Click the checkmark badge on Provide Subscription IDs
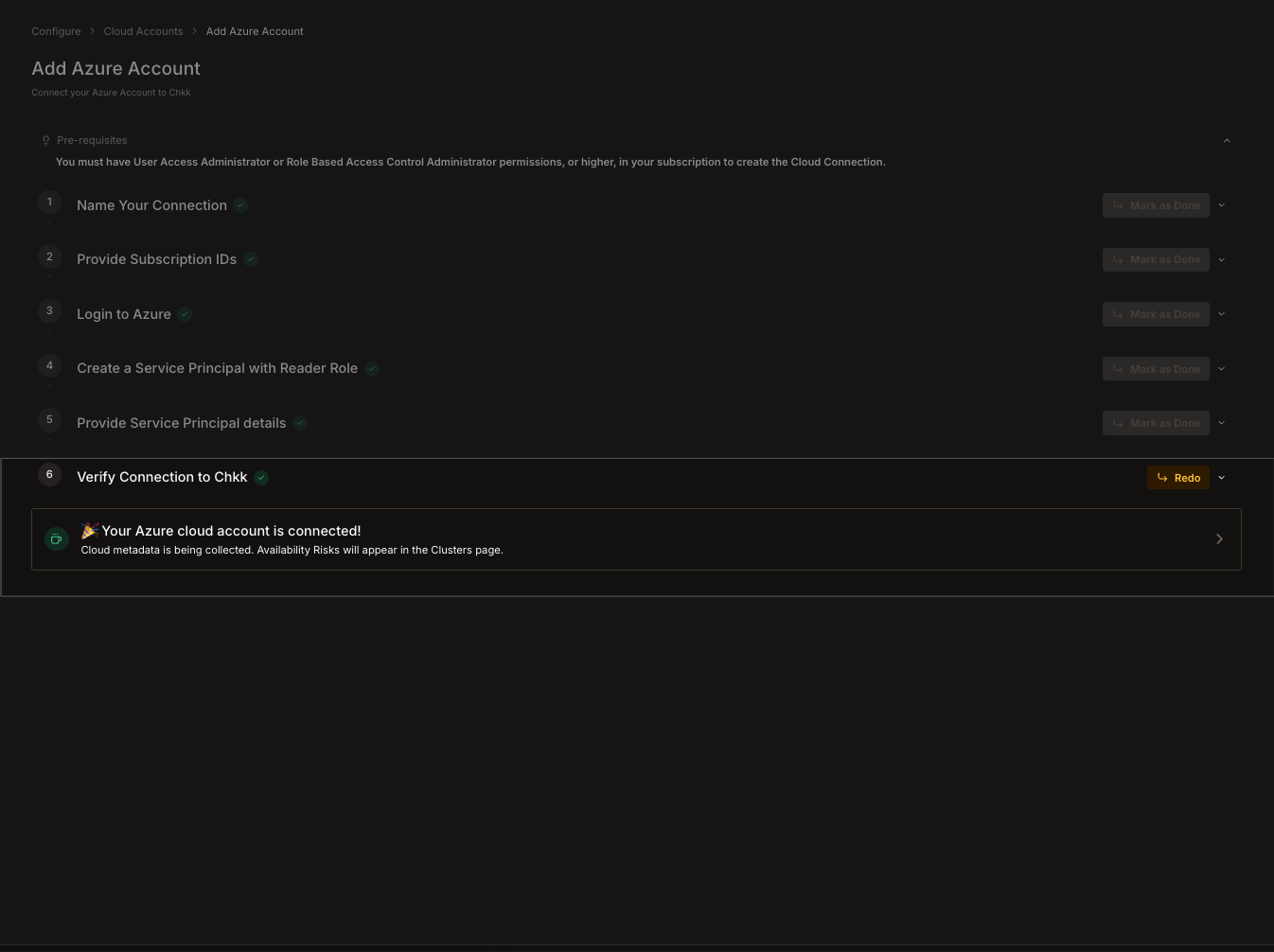 (x=250, y=259)
